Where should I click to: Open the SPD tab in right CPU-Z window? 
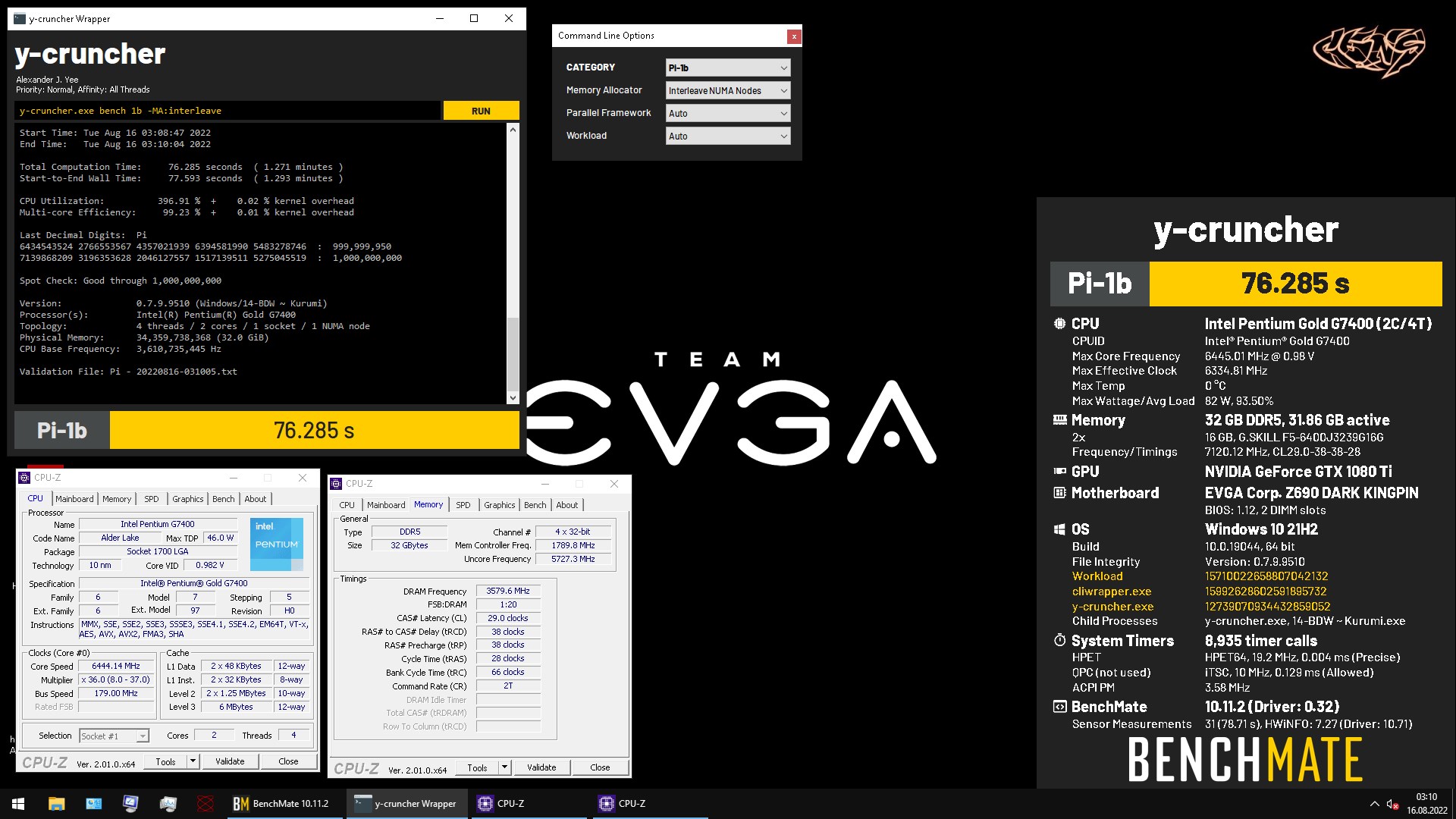point(463,505)
